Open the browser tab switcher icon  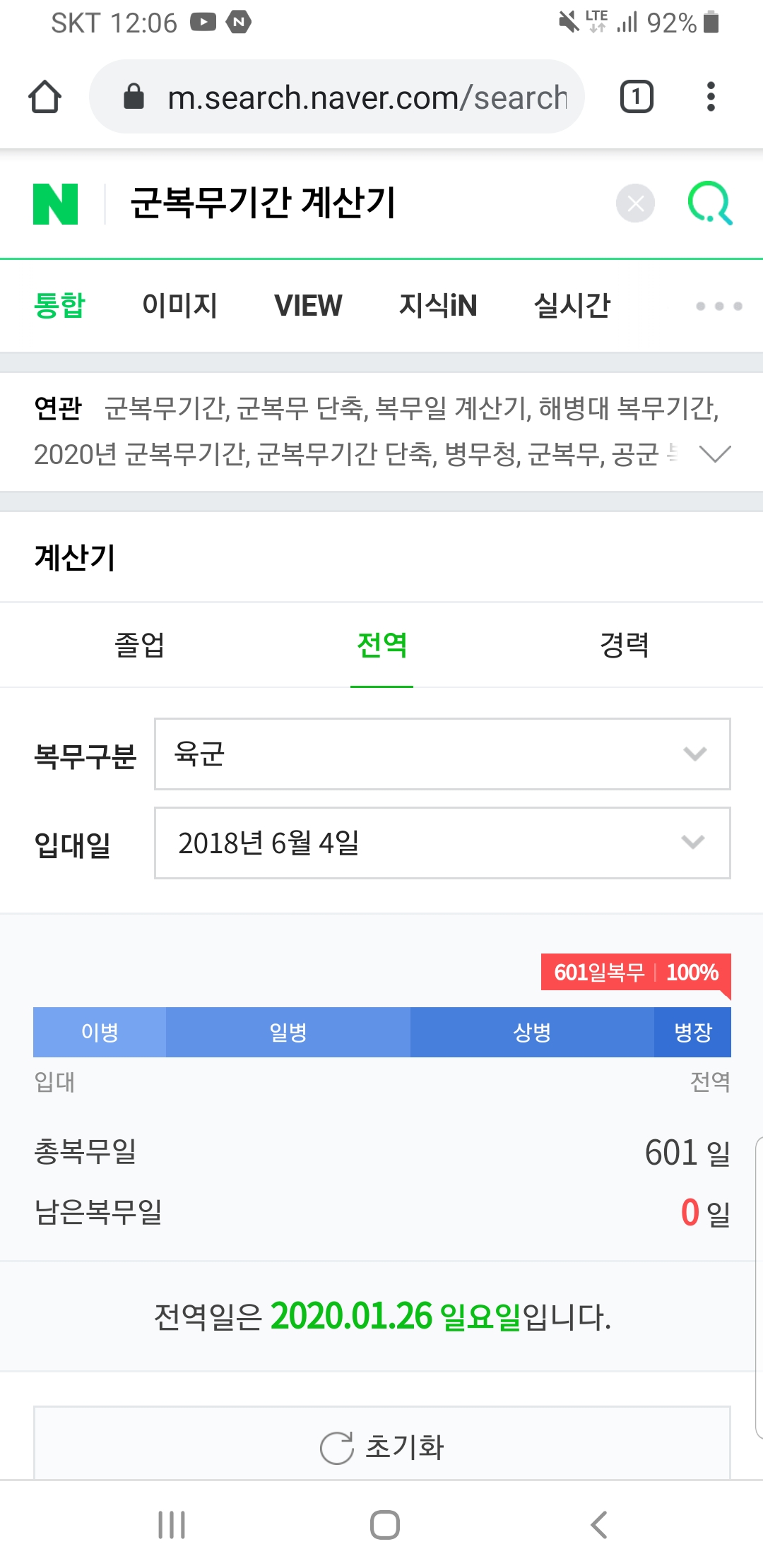coord(637,97)
